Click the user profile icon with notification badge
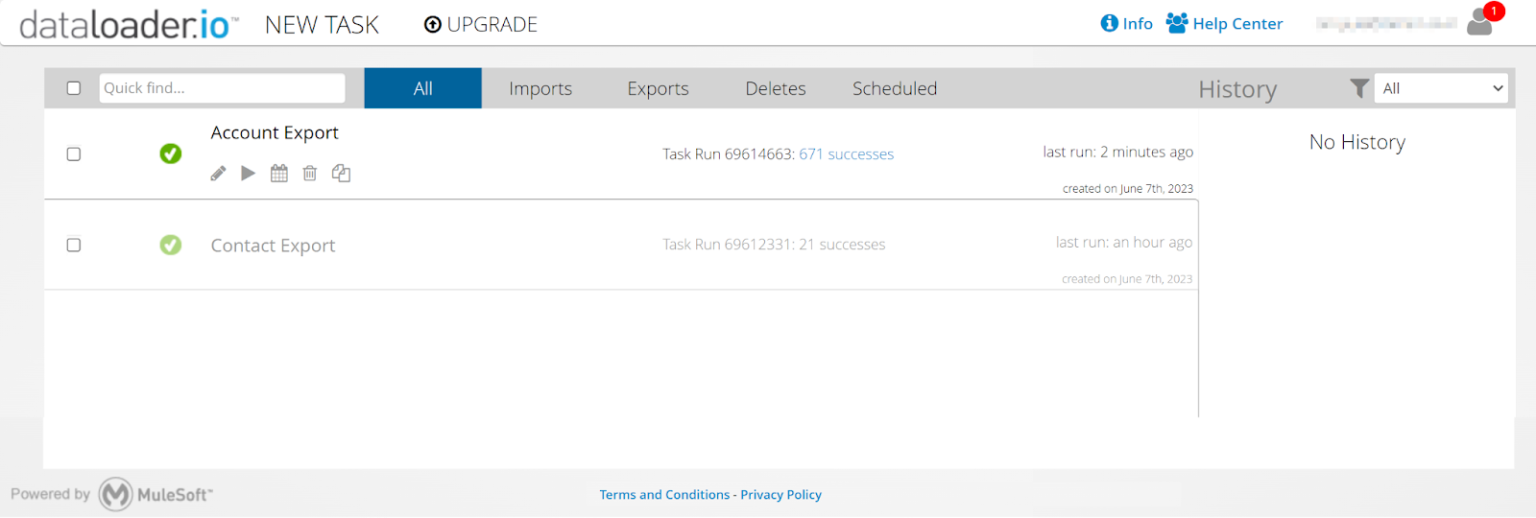This screenshot has height=518, width=1536. [x=1480, y=23]
